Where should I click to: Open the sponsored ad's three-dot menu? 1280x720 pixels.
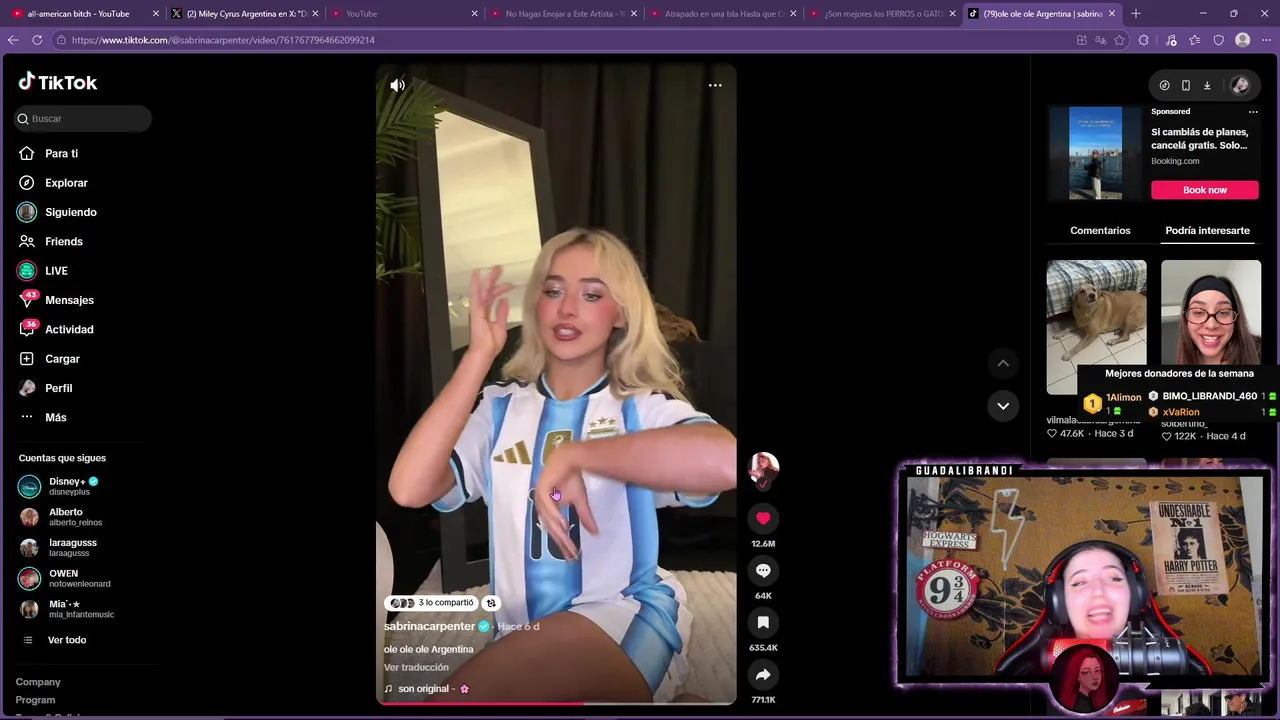point(1253,112)
